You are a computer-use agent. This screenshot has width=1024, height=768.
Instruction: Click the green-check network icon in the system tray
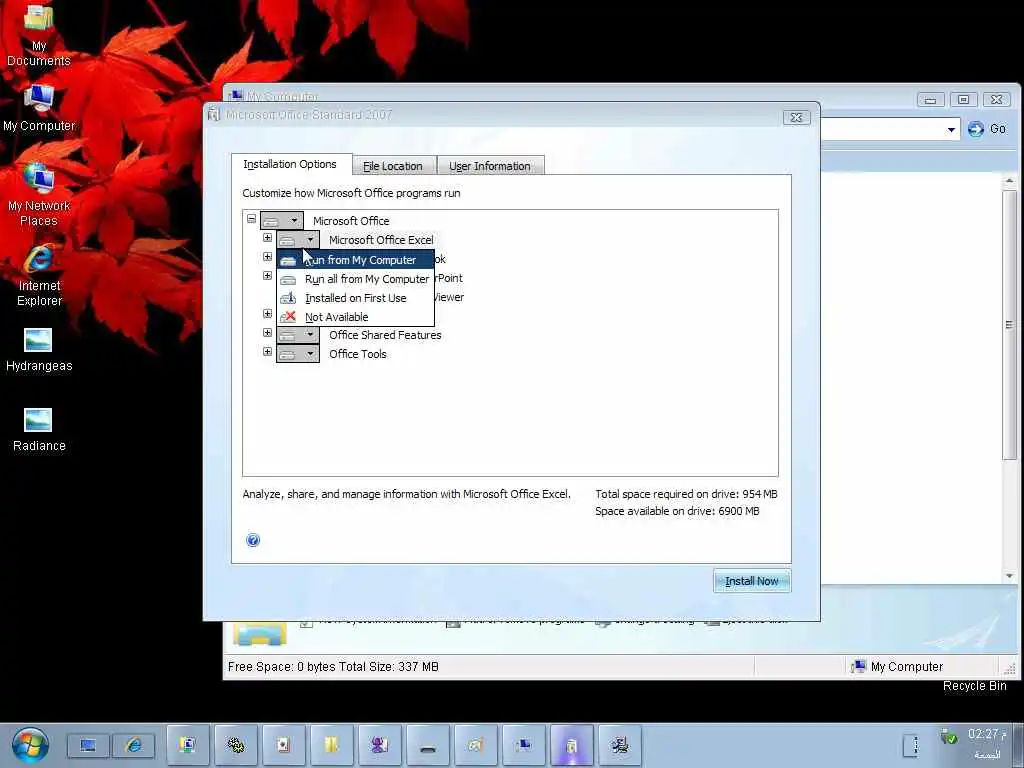[x=948, y=737]
